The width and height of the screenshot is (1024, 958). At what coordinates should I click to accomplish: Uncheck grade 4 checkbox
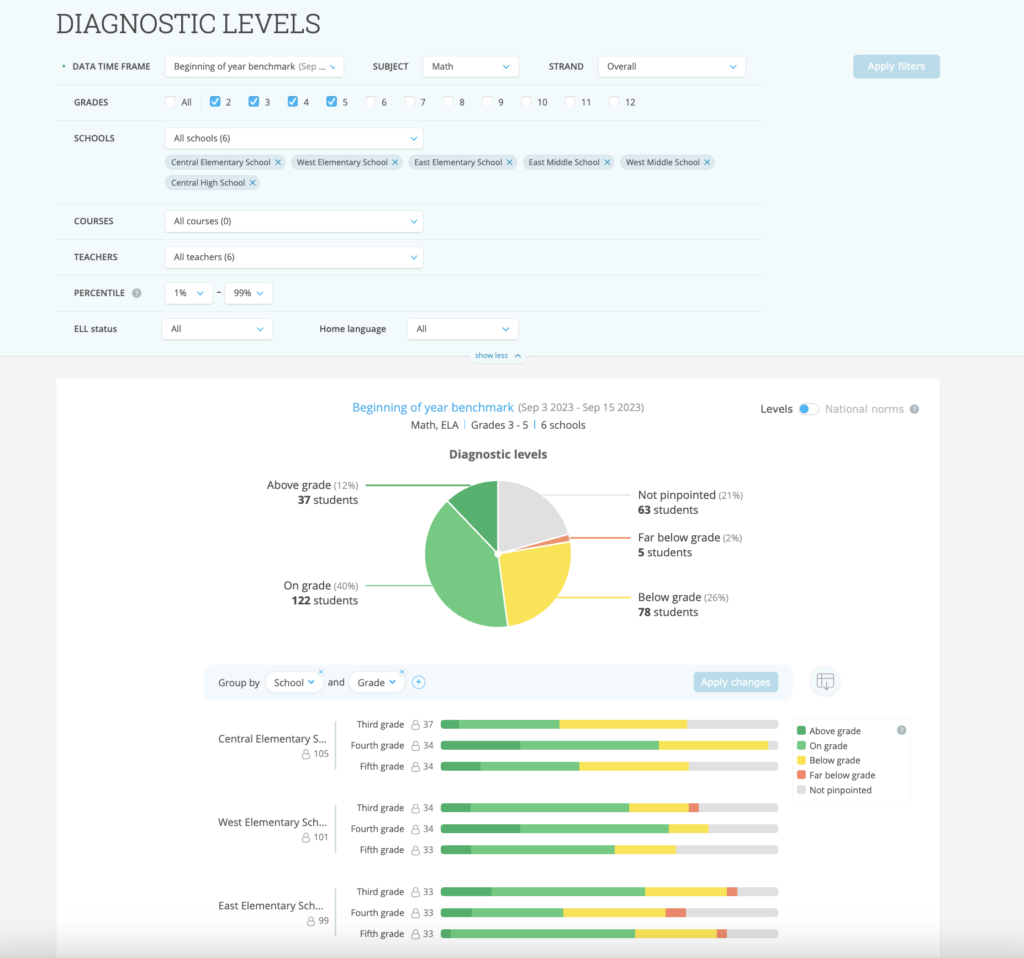pos(292,101)
